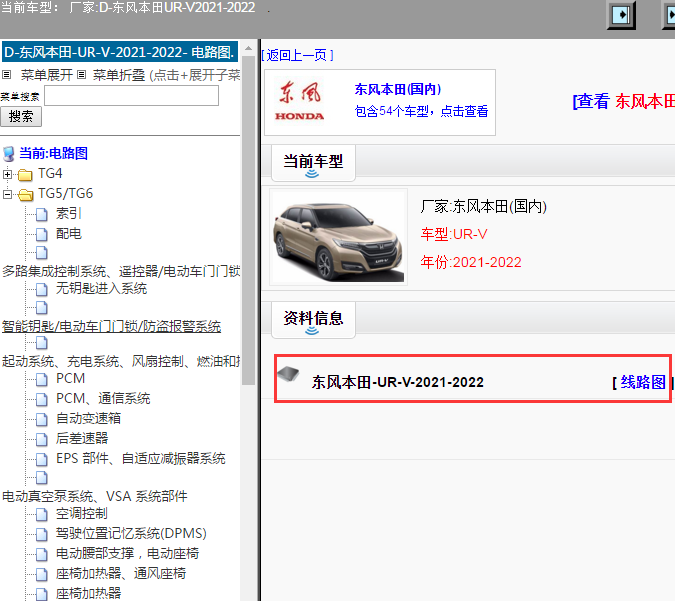
Task: Click the 查看 东风本田 link
Action: (623, 102)
